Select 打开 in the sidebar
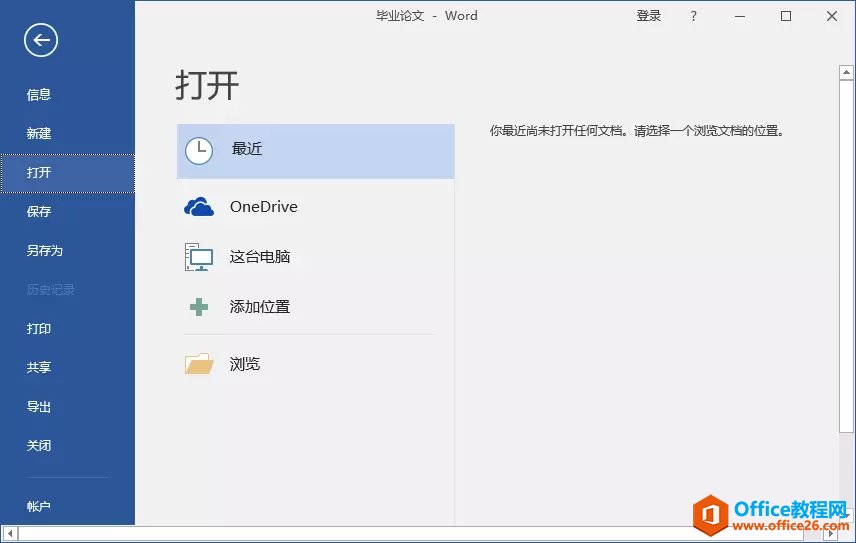Screen dimensions: 856x543 (67, 173)
